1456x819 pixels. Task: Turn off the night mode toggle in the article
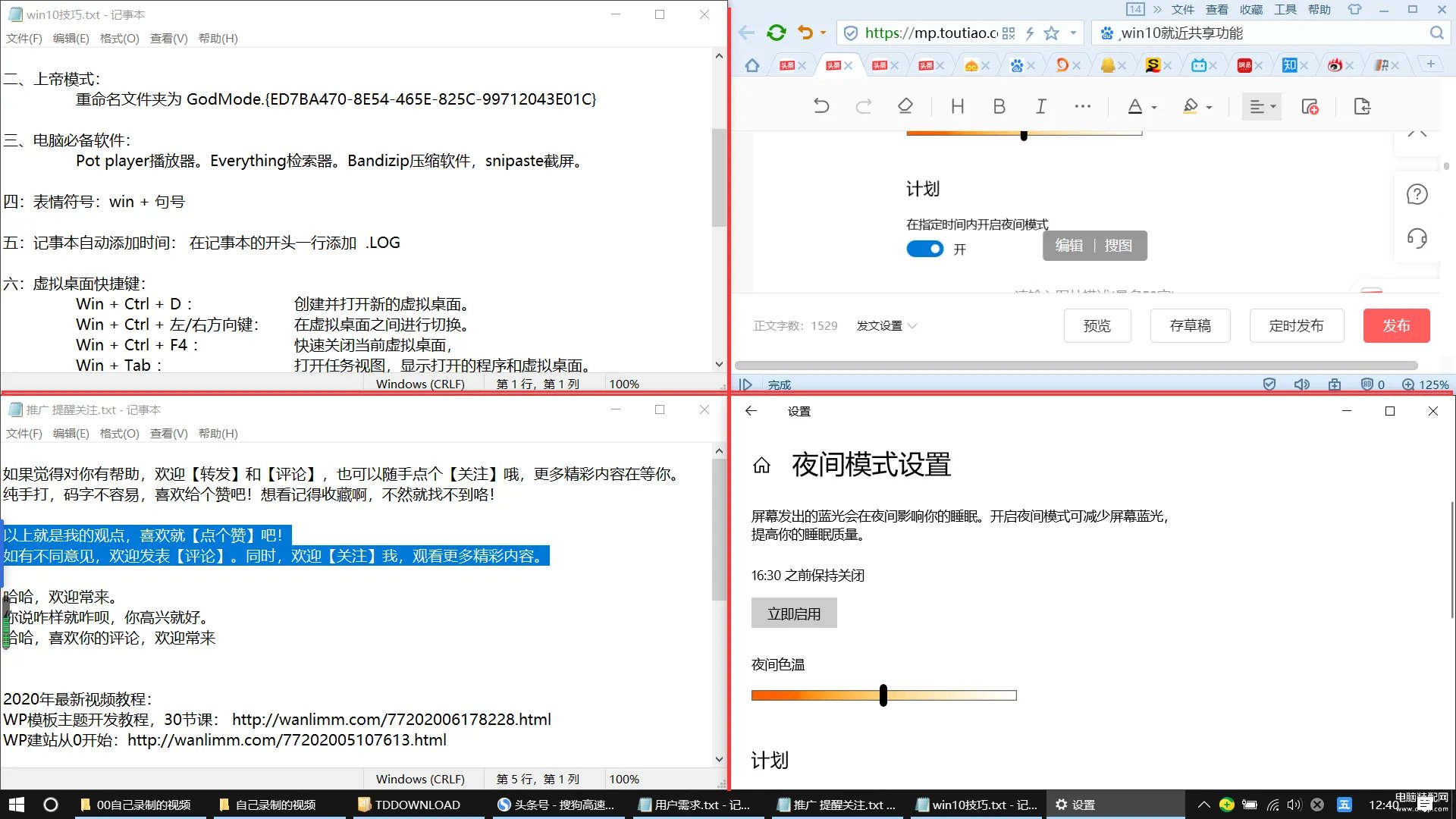click(x=924, y=248)
